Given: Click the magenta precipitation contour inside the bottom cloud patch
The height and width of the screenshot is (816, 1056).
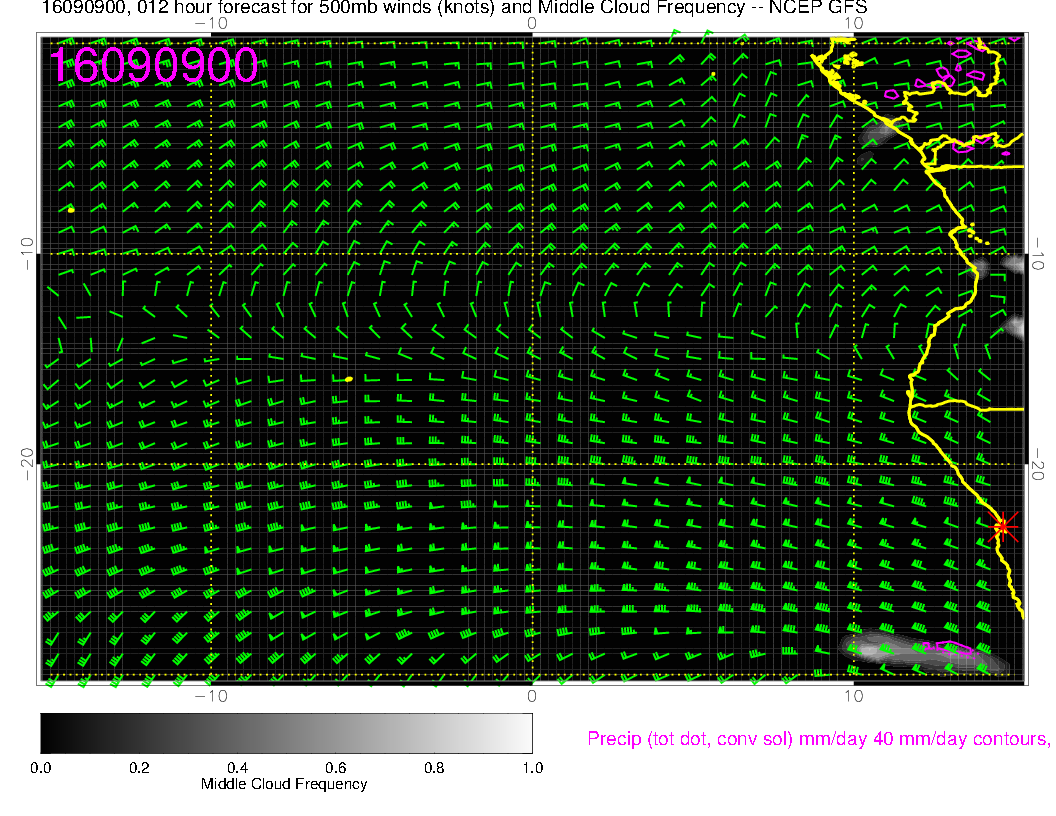Looking at the screenshot, I should click(x=946, y=646).
